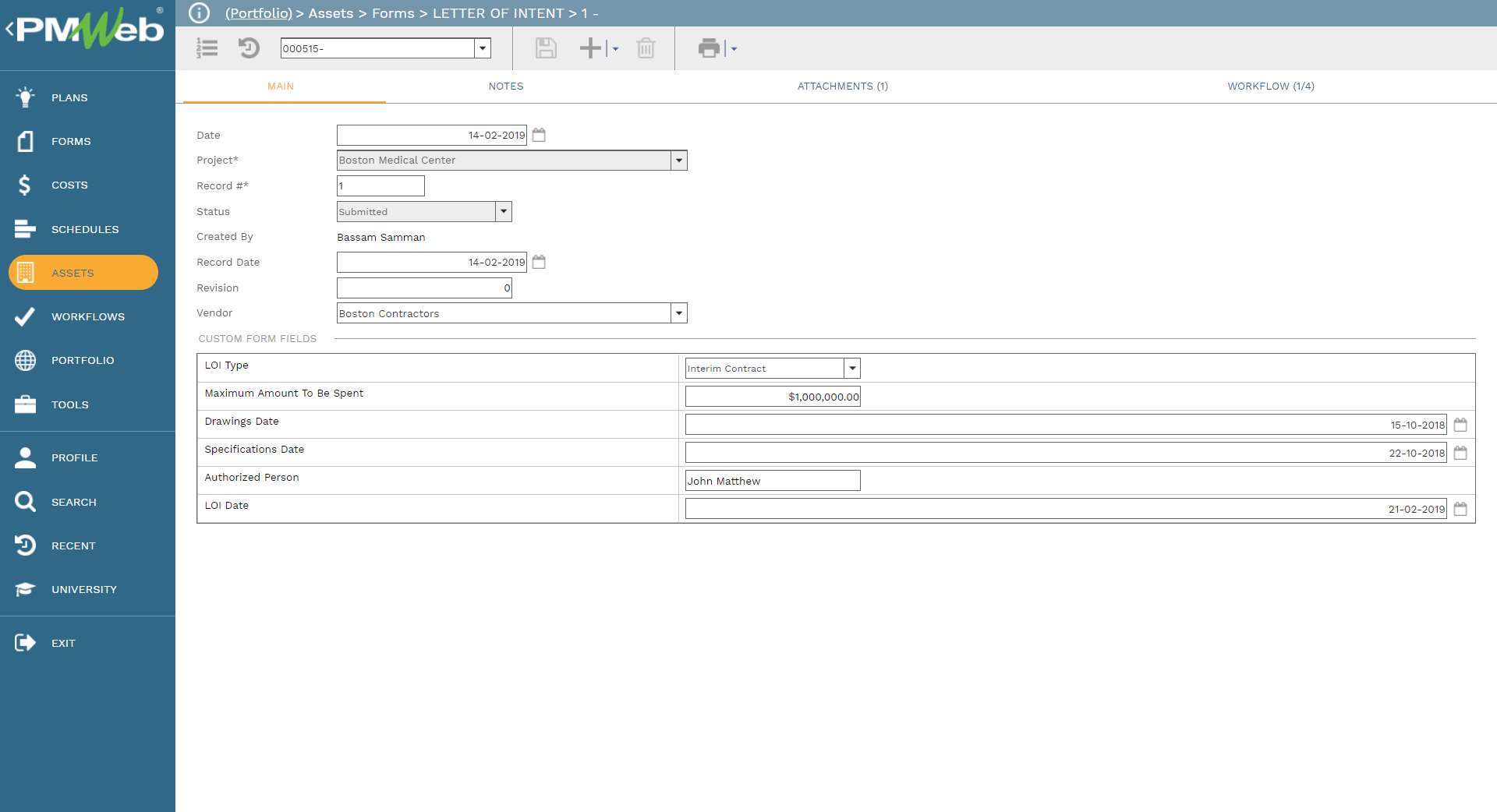1497x812 pixels.
Task: Open calendar picker for Drawings Date
Action: (1460, 425)
